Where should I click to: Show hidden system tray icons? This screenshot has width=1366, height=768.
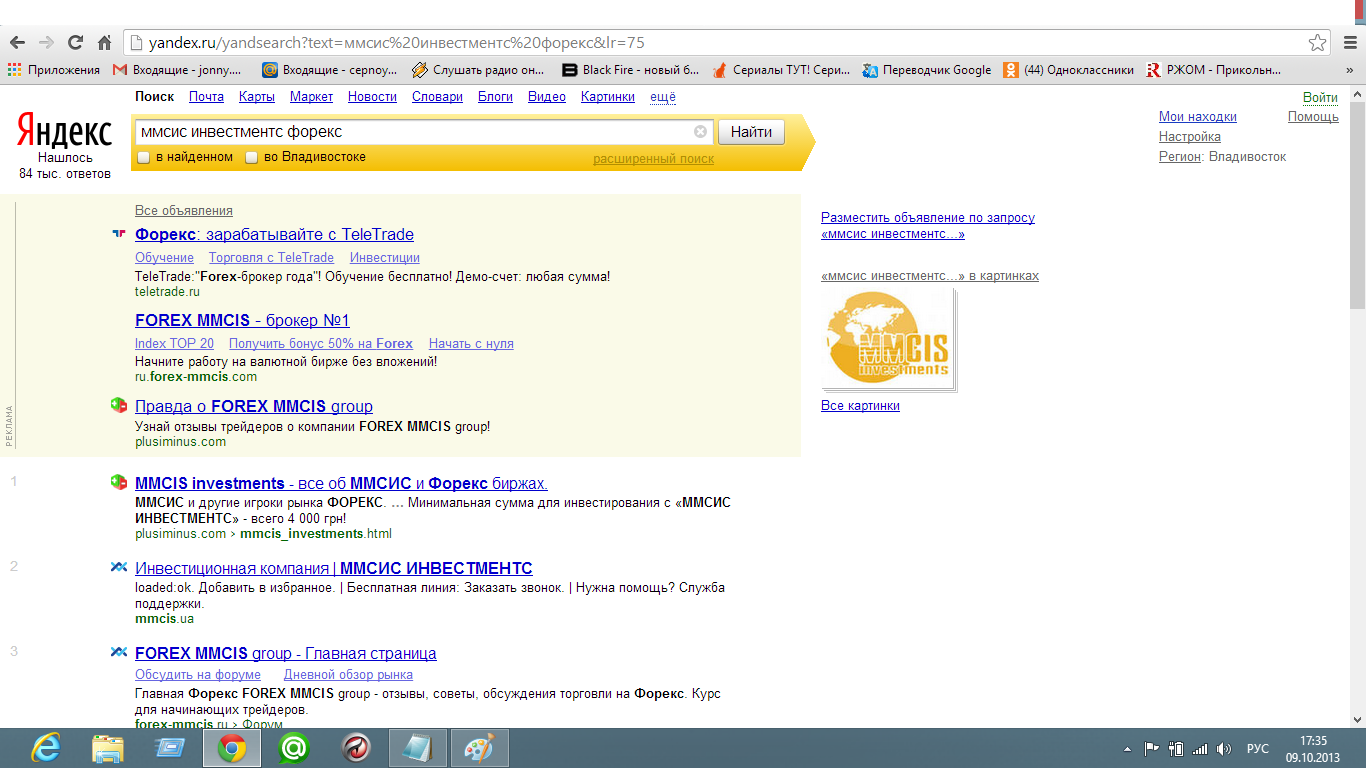coord(1128,748)
